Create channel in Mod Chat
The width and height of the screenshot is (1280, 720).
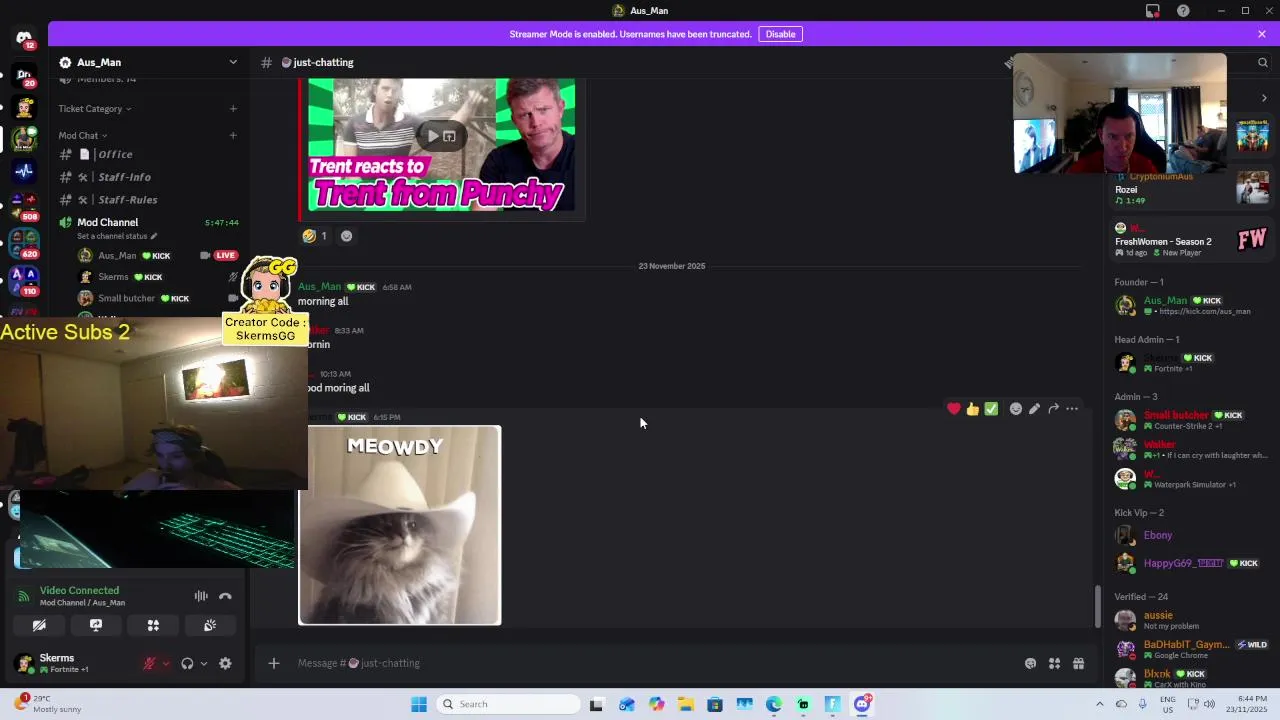(x=233, y=136)
